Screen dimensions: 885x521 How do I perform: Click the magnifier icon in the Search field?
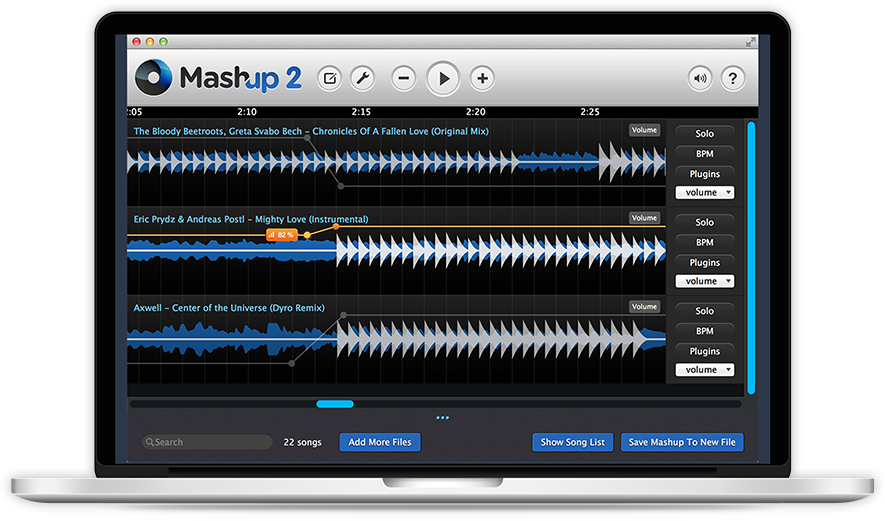pos(150,442)
